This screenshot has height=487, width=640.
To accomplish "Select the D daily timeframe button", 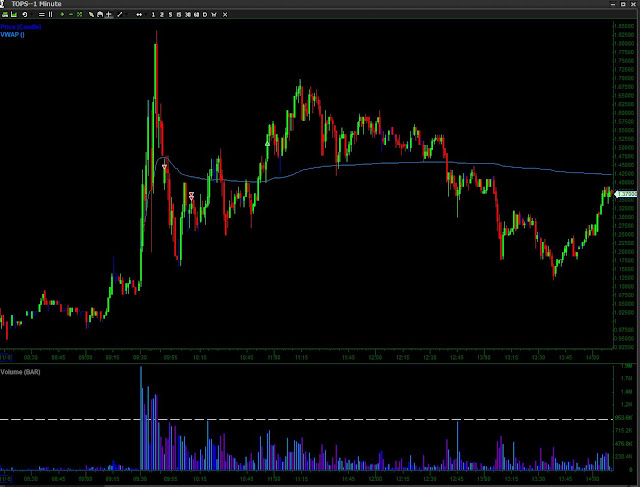I will [205, 14].
